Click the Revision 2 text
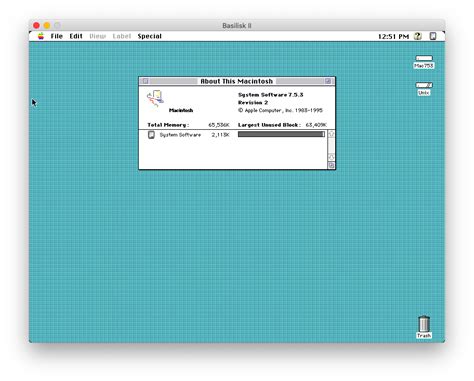The image size is (474, 381). pos(253,103)
